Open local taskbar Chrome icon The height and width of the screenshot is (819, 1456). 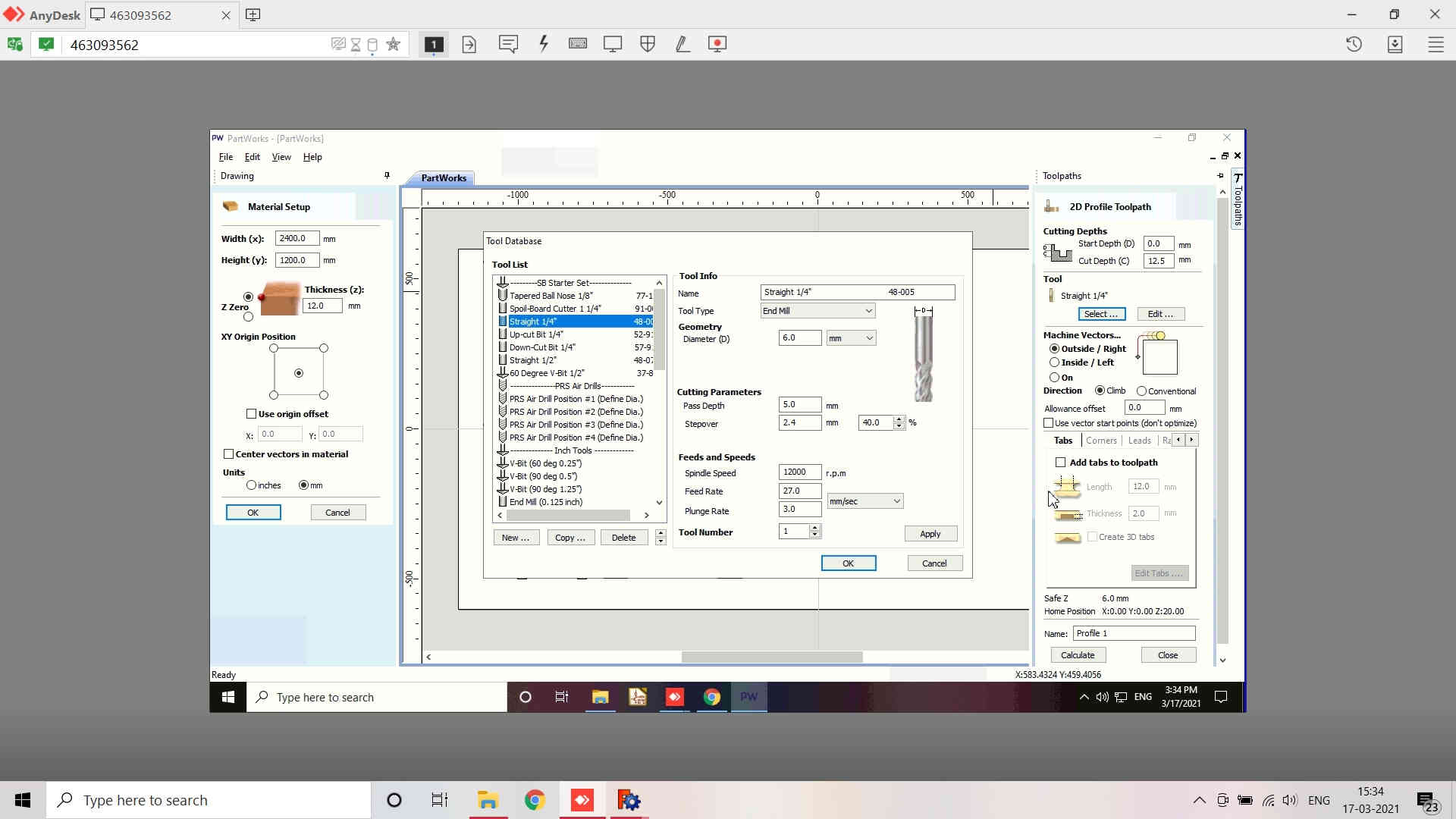[x=535, y=800]
